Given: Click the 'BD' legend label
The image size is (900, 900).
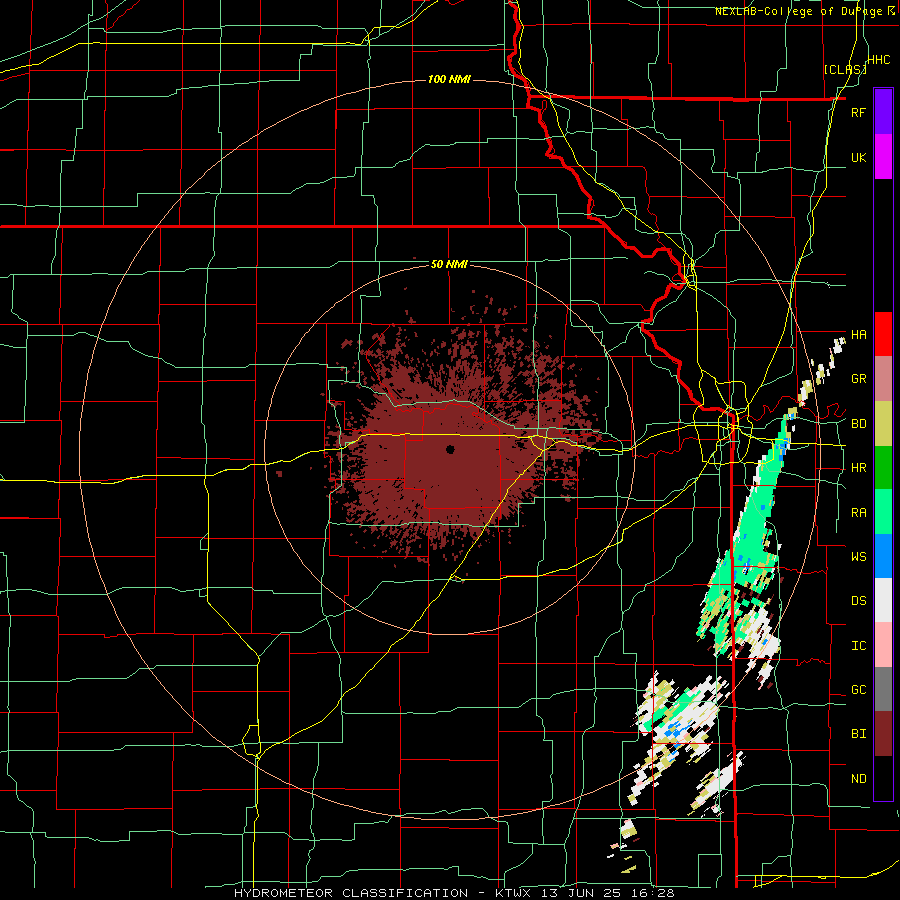Looking at the screenshot, I should (858, 424).
